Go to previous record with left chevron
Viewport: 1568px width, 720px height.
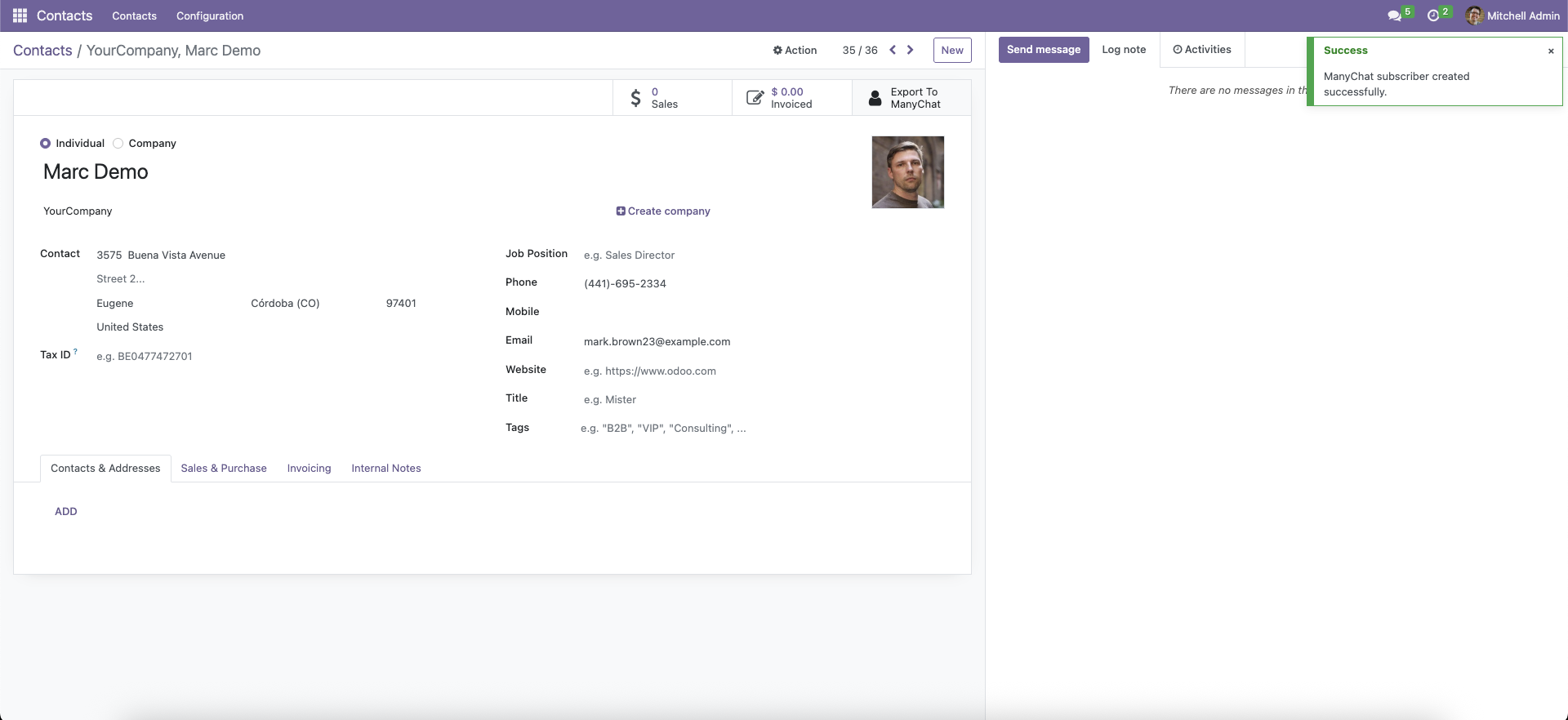893,50
